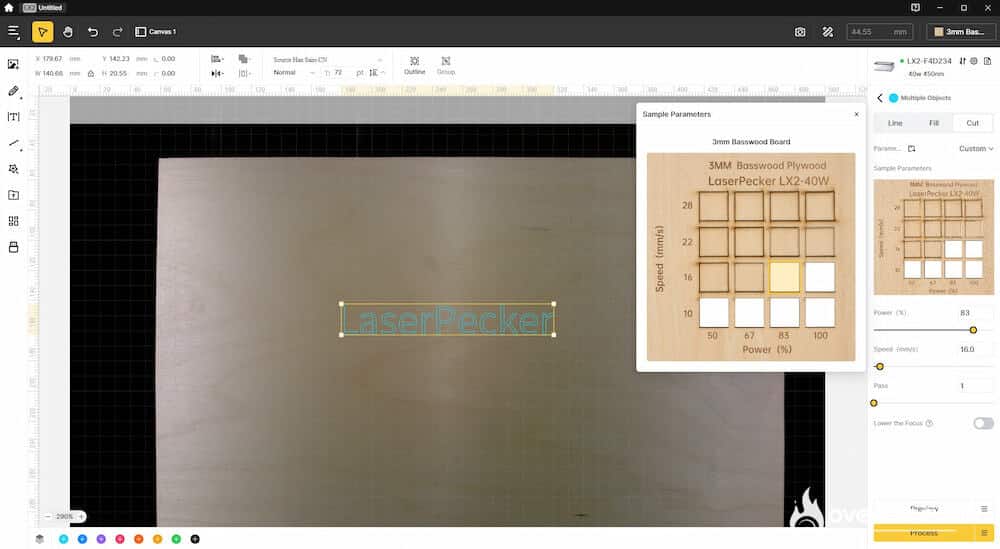Screen dimensions: 1000x549
Task: Open the arrange order dropdown
Action: click(x=244, y=59)
